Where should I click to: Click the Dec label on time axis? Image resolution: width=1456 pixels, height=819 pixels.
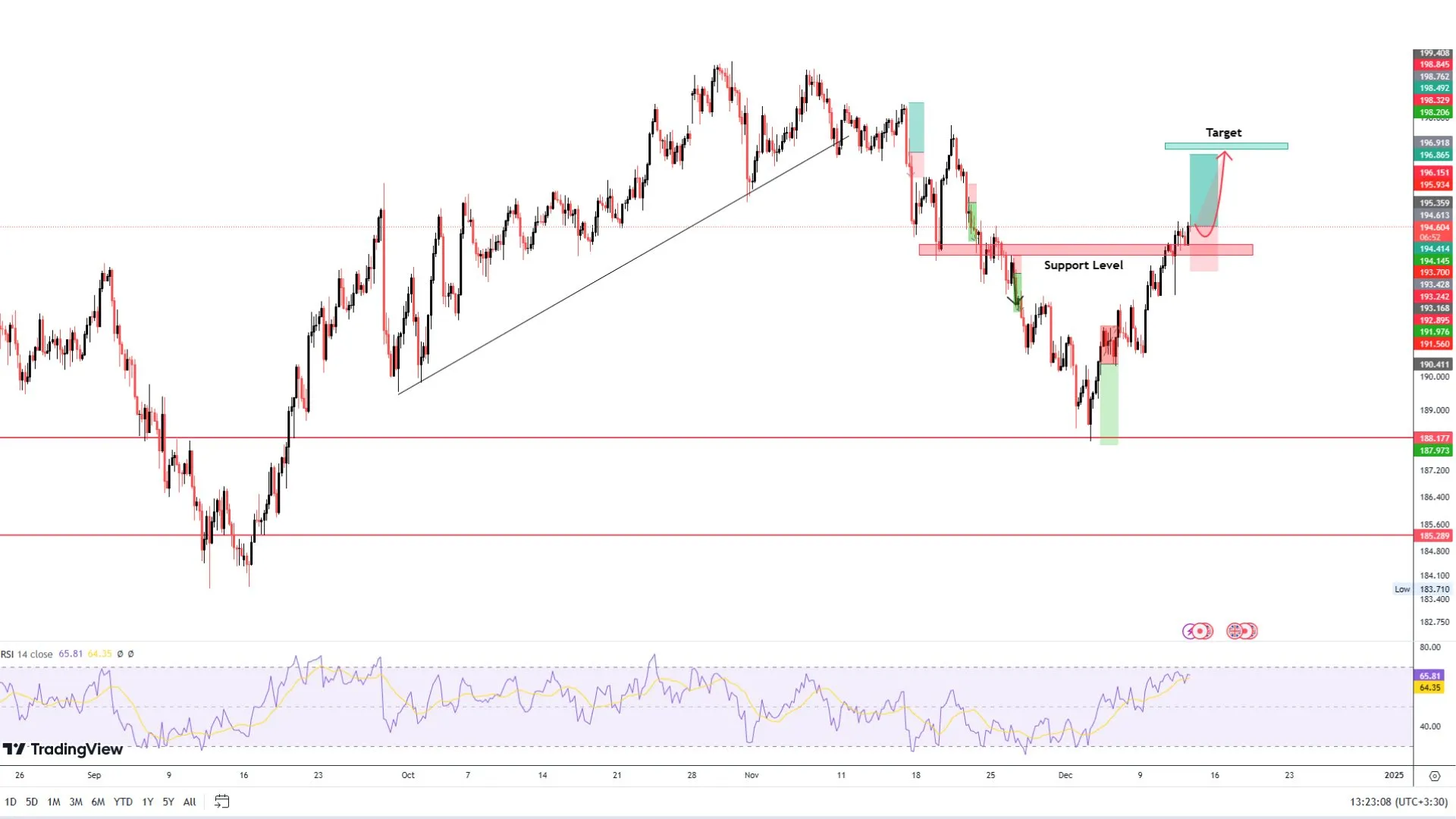tap(1065, 775)
